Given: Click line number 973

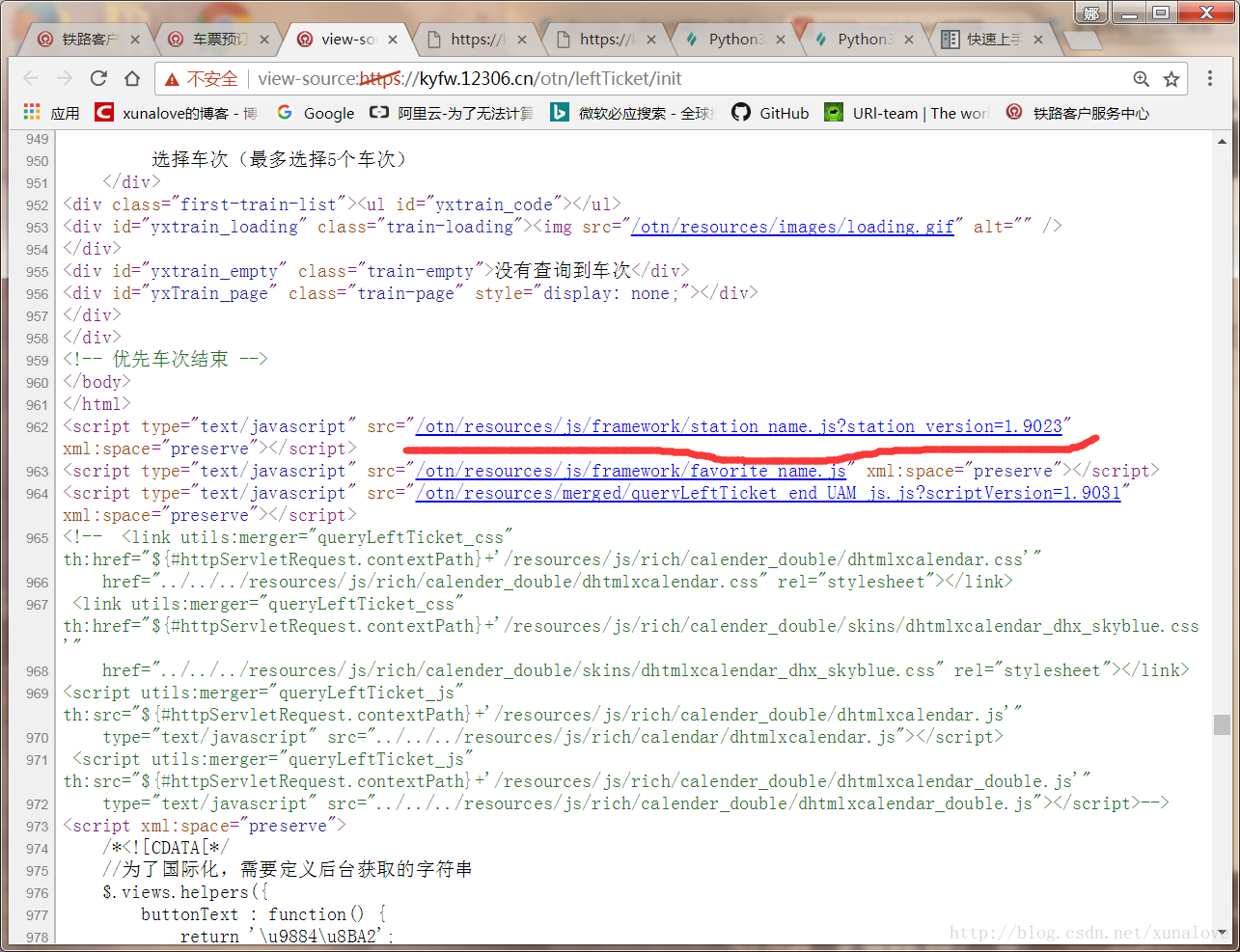Looking at the screenshot, I should (37, 827).
